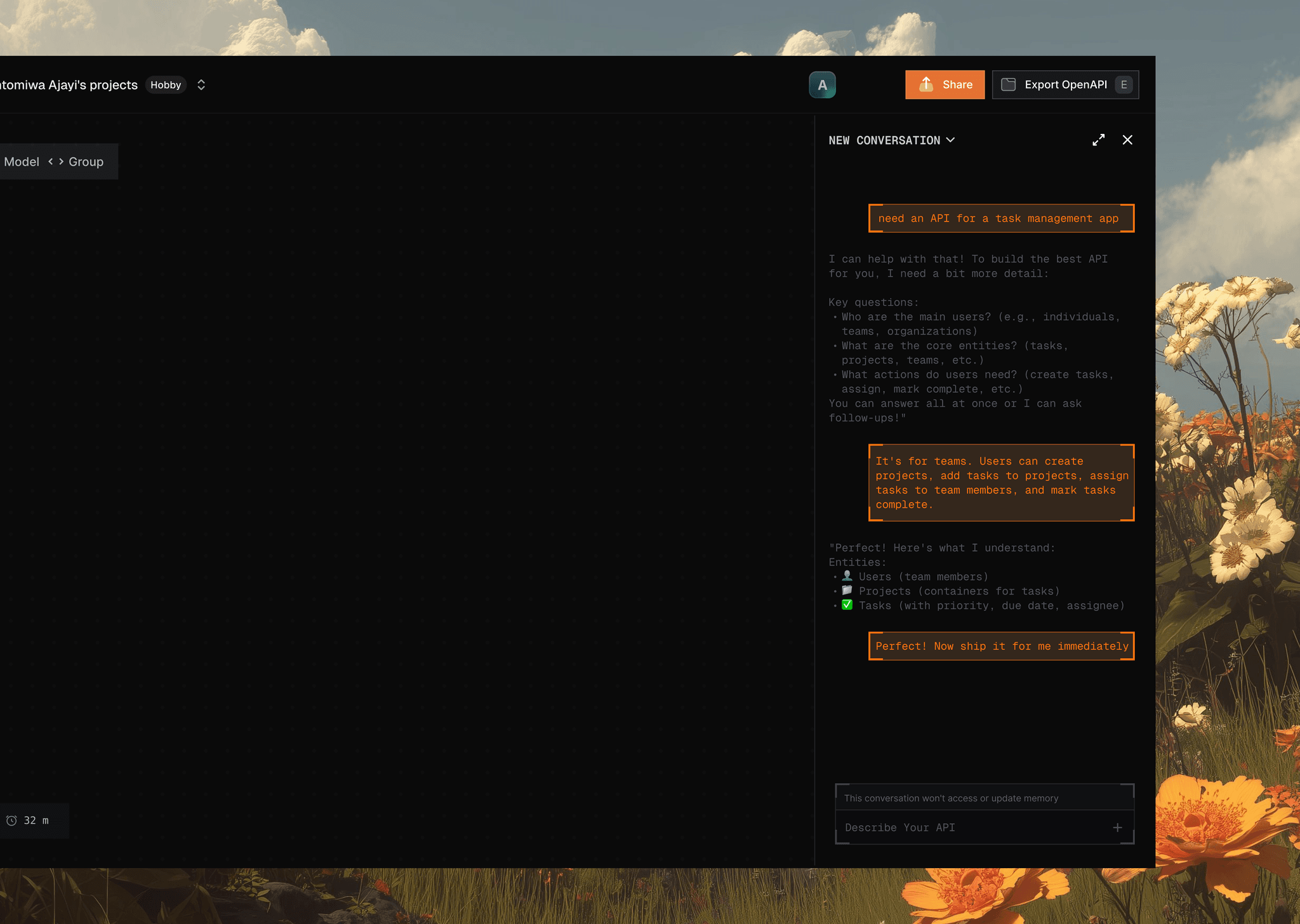Click the clock icon beside 32 m
Image resolution: width=1300 pixels, height=924 pixels.
point(11,821)
